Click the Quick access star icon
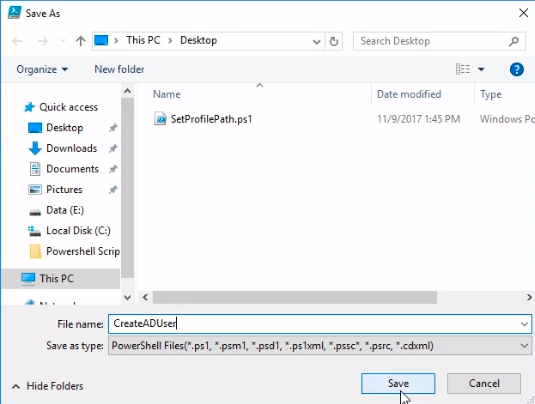Image resolution: width=535 pixels, height=404 pixels. [x=29, y=107]
